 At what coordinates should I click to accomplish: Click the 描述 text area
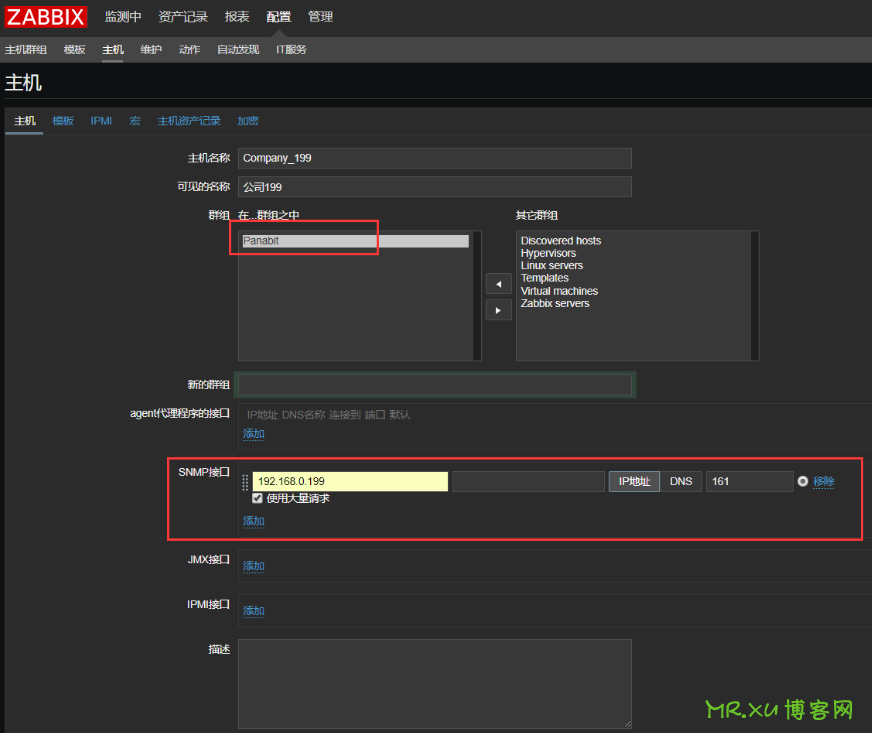(x=435, y=684)
